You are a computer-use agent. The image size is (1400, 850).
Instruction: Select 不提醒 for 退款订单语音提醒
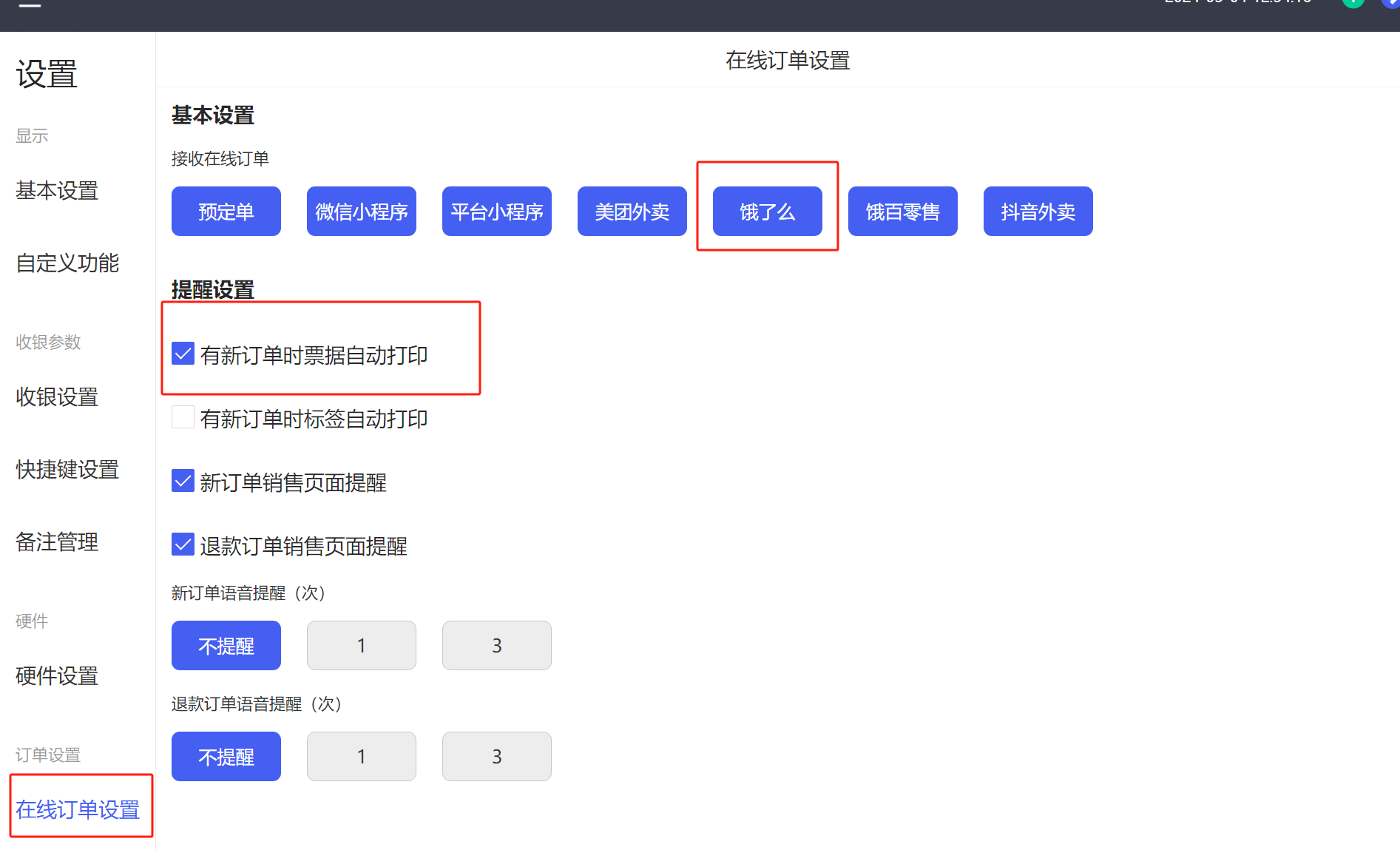226,757
